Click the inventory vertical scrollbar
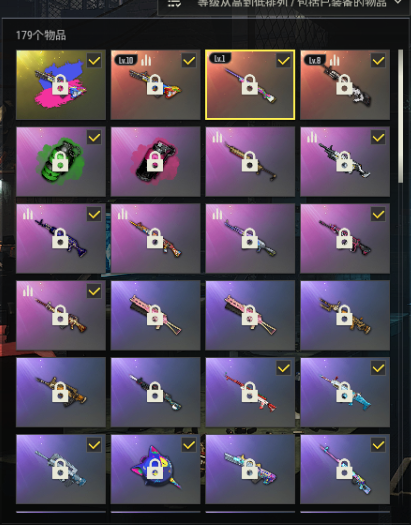 click(x=401, y=117)
